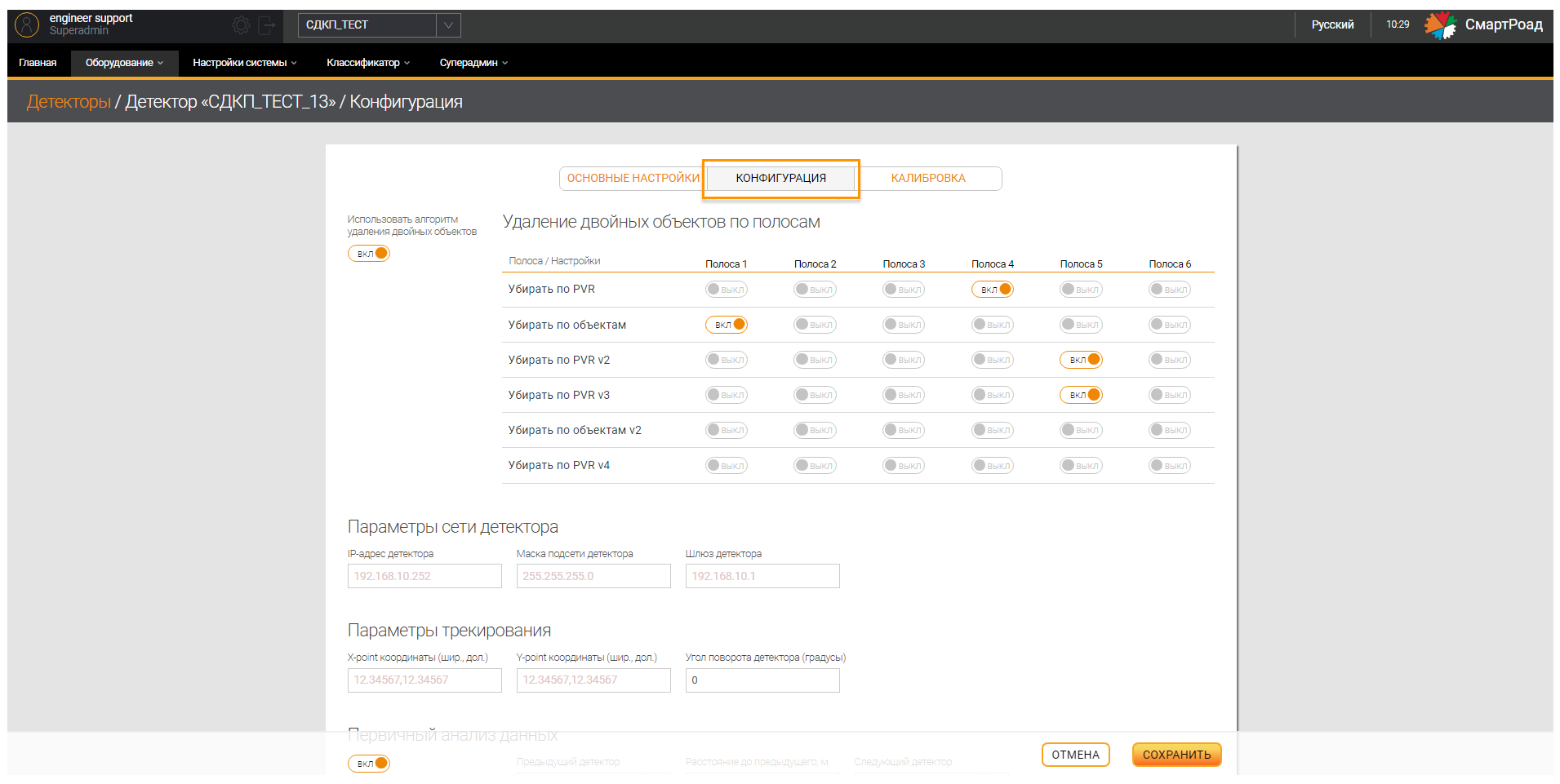Click the Параметры трекирования heading

[449, 631]
